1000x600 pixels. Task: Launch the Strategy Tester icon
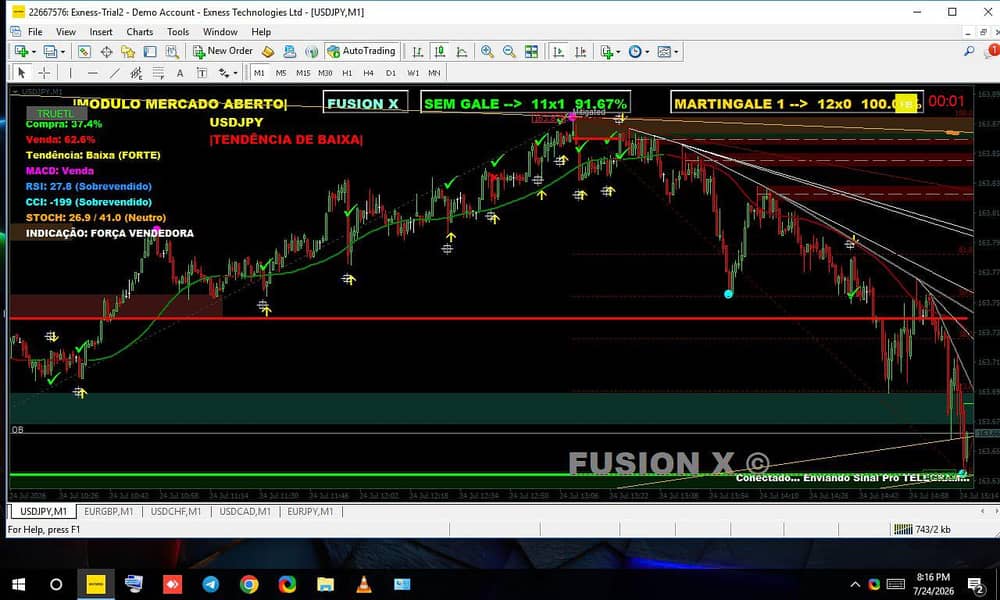172,52
